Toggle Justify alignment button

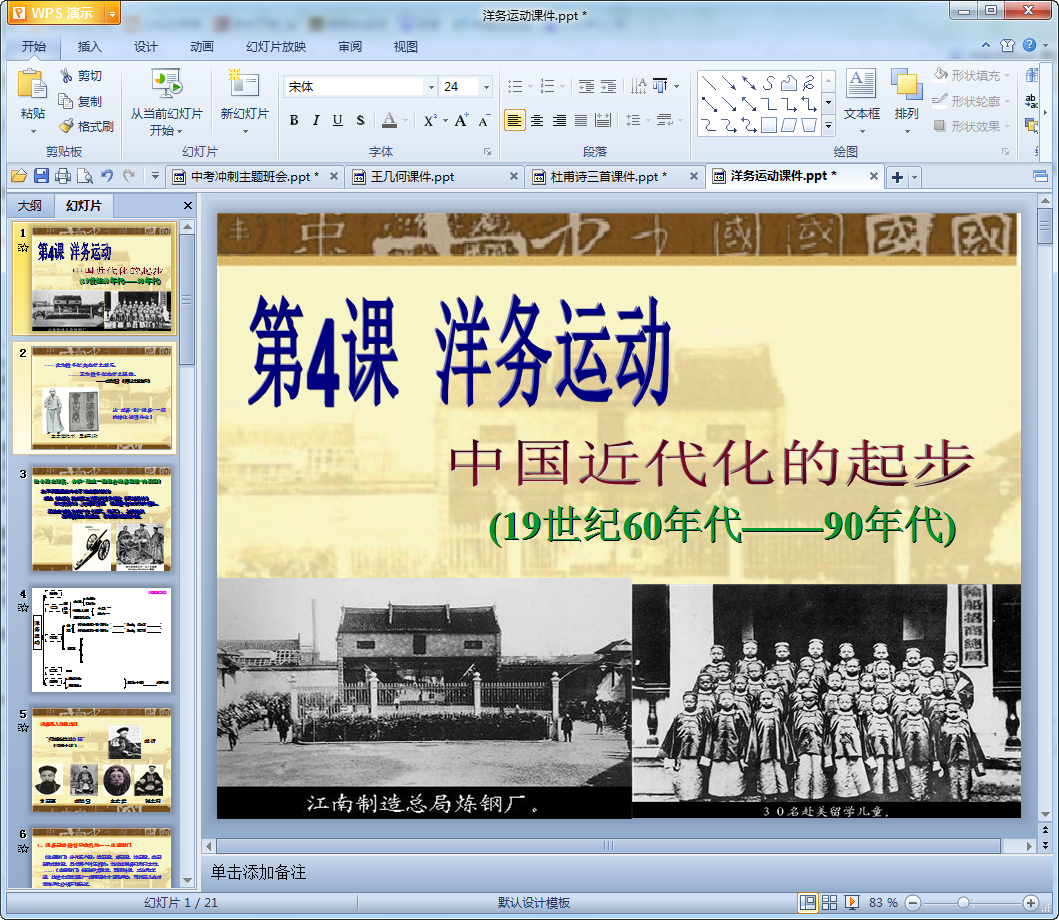(x=581, y=120)
